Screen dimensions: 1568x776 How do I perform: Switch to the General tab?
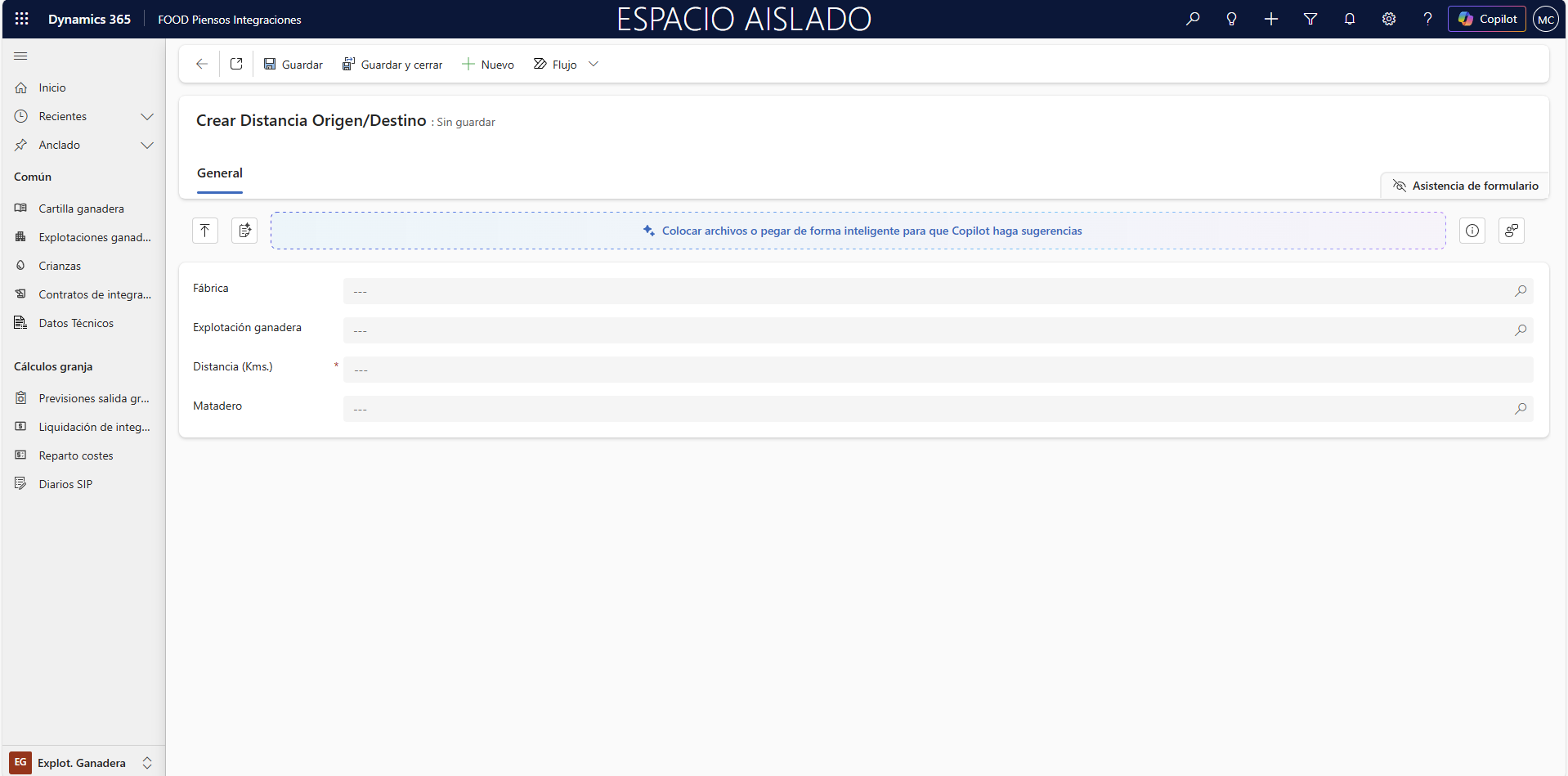219,173
